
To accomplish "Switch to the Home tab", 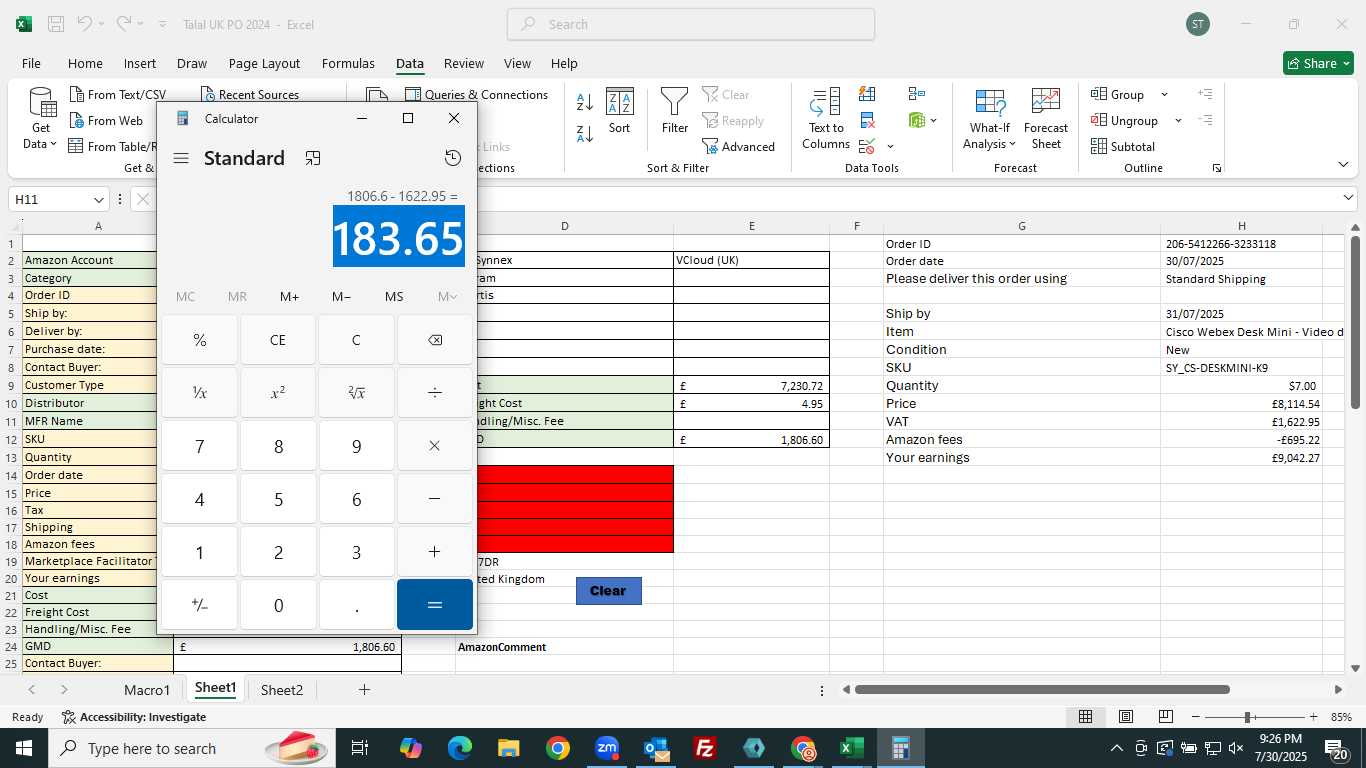I will [x=85, y=63].
